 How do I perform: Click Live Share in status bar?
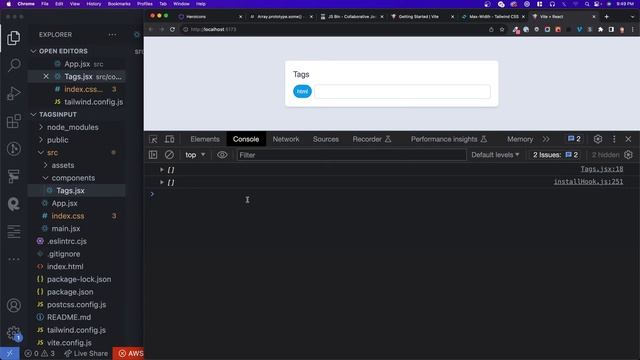point(86,353)
